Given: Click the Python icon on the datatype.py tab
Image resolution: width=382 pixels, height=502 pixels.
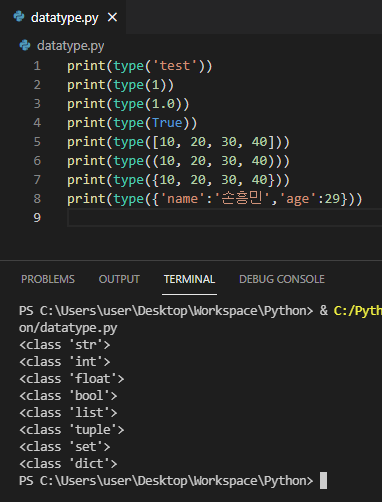Looking at the screenshot, I should click(x=19, y=17).
